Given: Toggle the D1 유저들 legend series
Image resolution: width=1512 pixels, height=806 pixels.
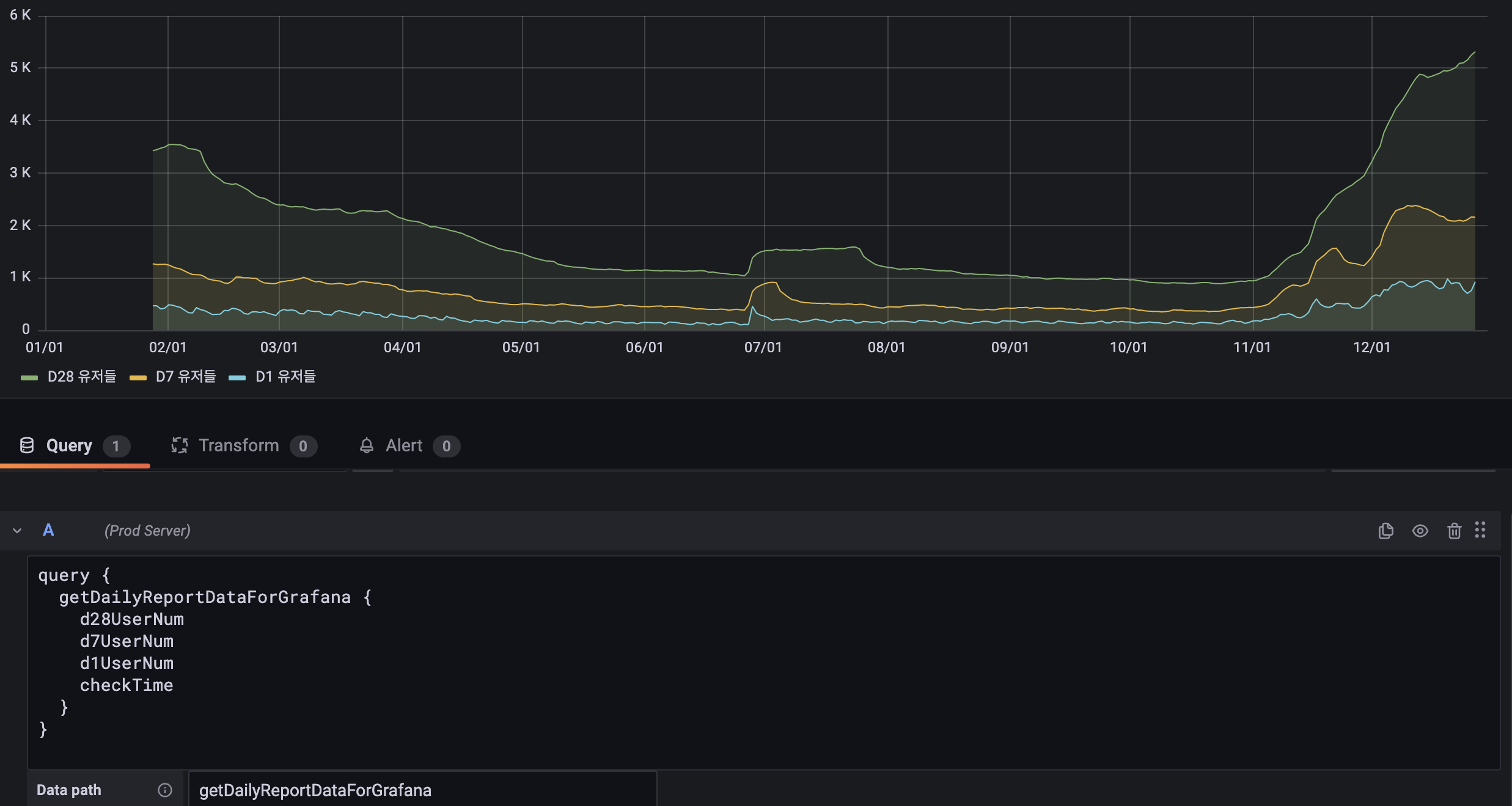Looking at the screenshot, I should [285, 377].
